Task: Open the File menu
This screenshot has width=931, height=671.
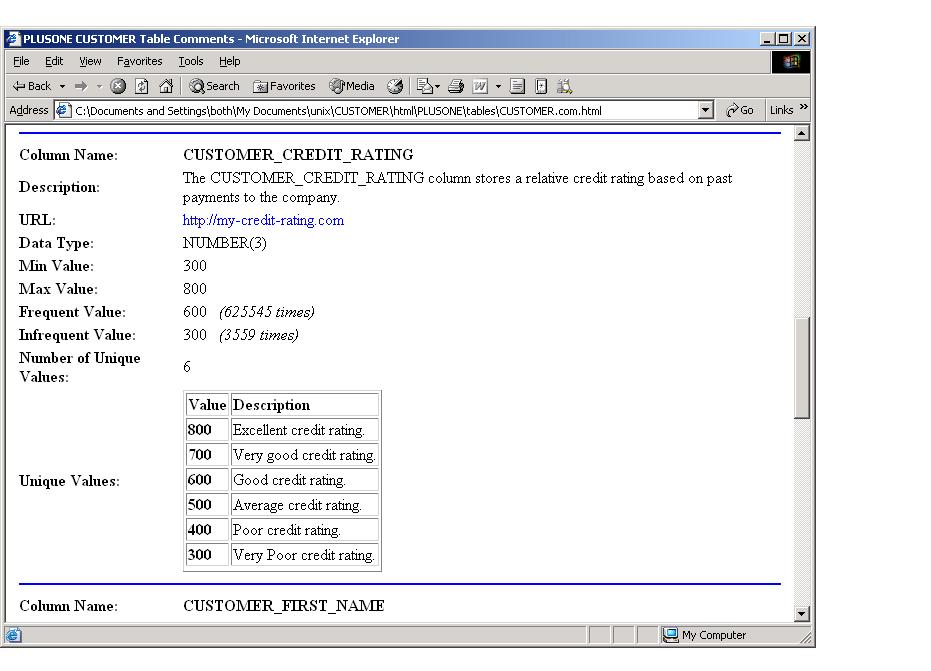Action: click(21, 61)
